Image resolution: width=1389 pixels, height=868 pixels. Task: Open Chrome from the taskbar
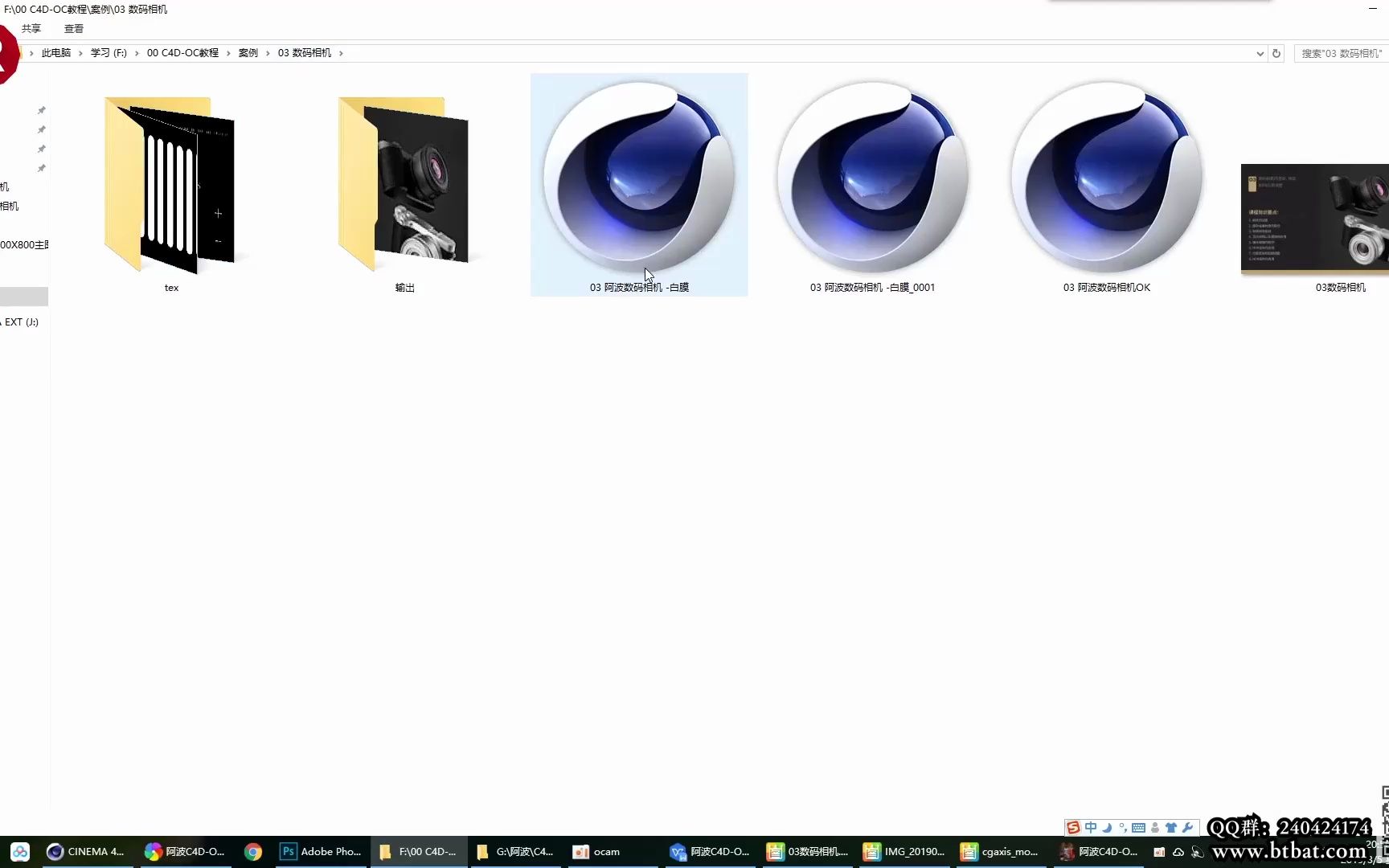tap(253, 852)
